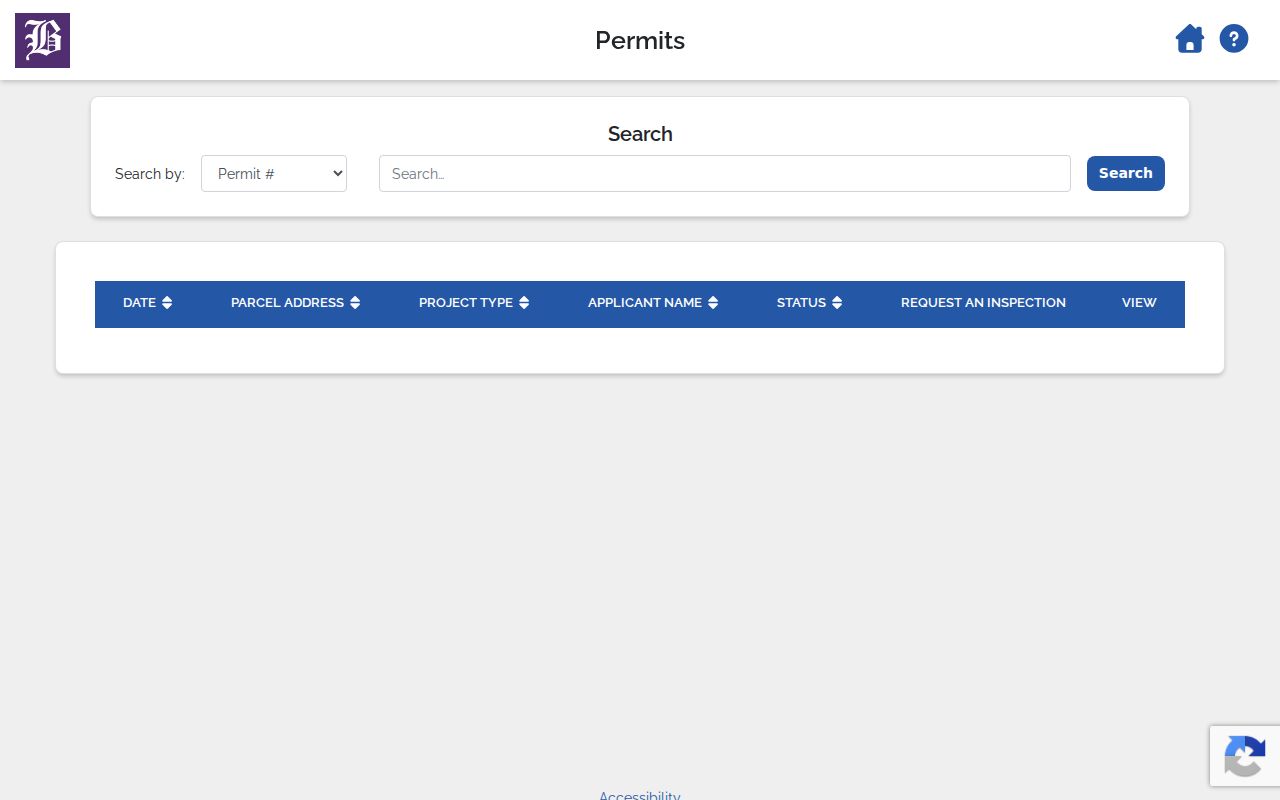This screenshot has height=800, width=1280.
Task: Go to home via house icon
Action: tap(1189, 40)
